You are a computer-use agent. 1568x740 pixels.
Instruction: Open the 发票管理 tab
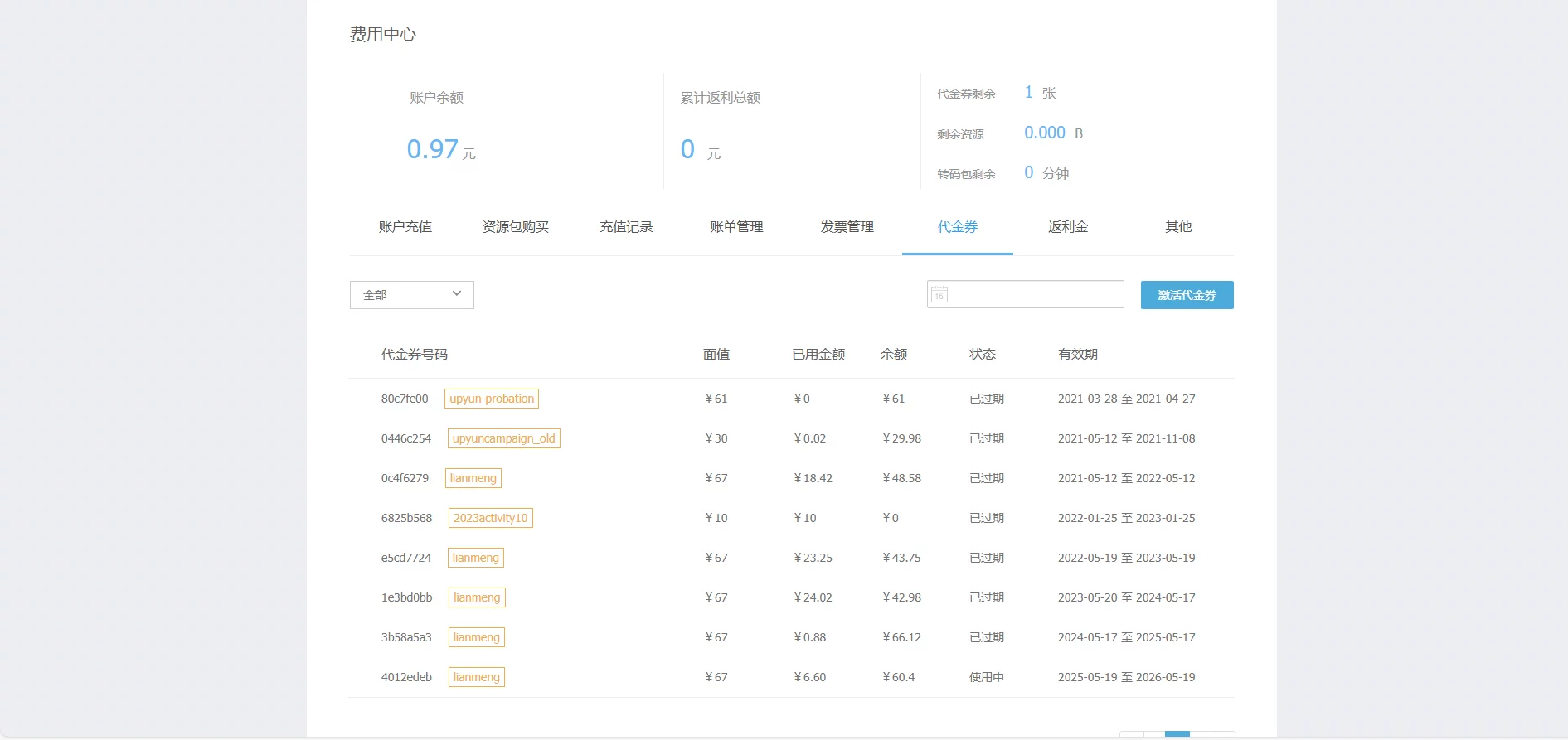847,227
